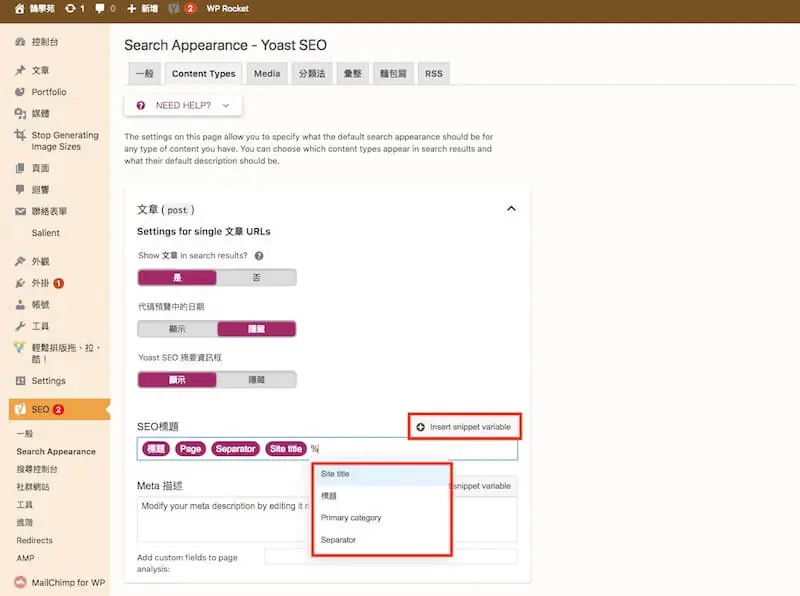Click the help question mark beside search results

[x=259, y=256]
